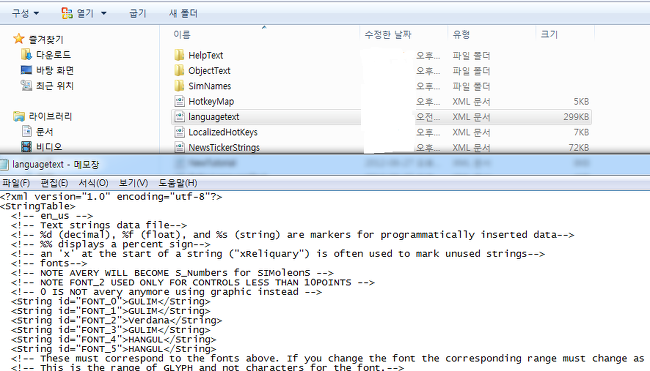
Task: Select 라이브러리 in the navigation pane
Action: click(x=50, y=116)
